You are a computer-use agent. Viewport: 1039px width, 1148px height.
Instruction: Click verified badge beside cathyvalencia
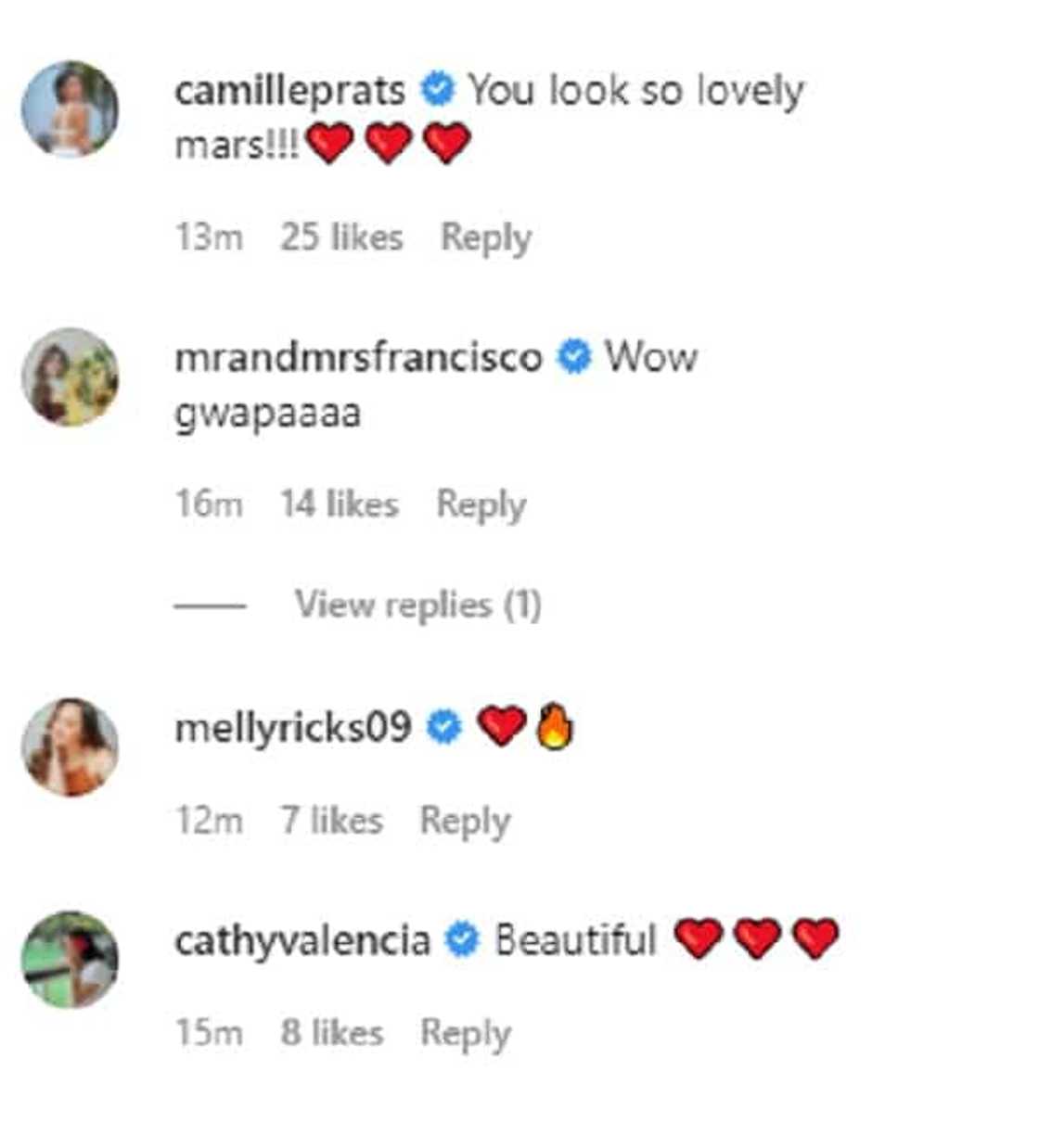(x=462, y=940)
